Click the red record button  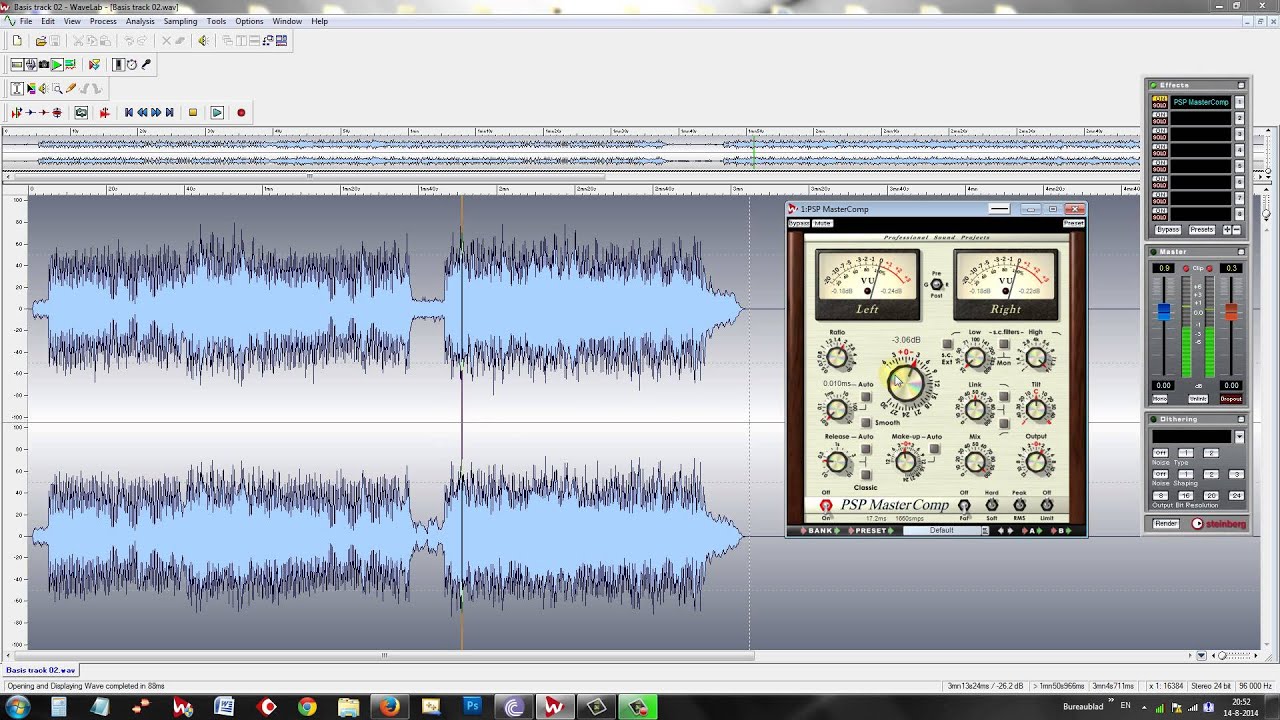241,113
